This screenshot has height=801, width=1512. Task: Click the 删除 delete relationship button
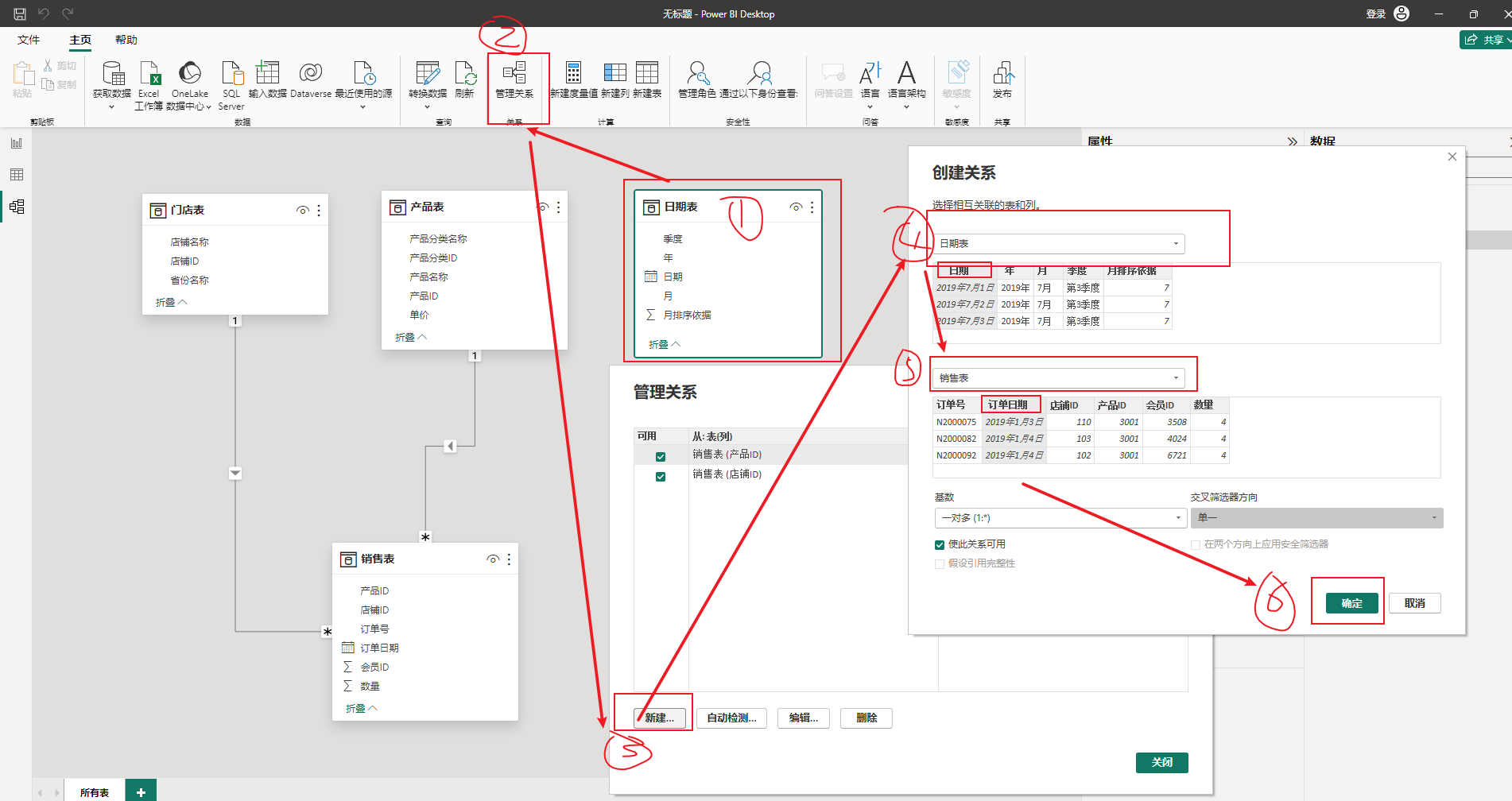coord(866,718)
